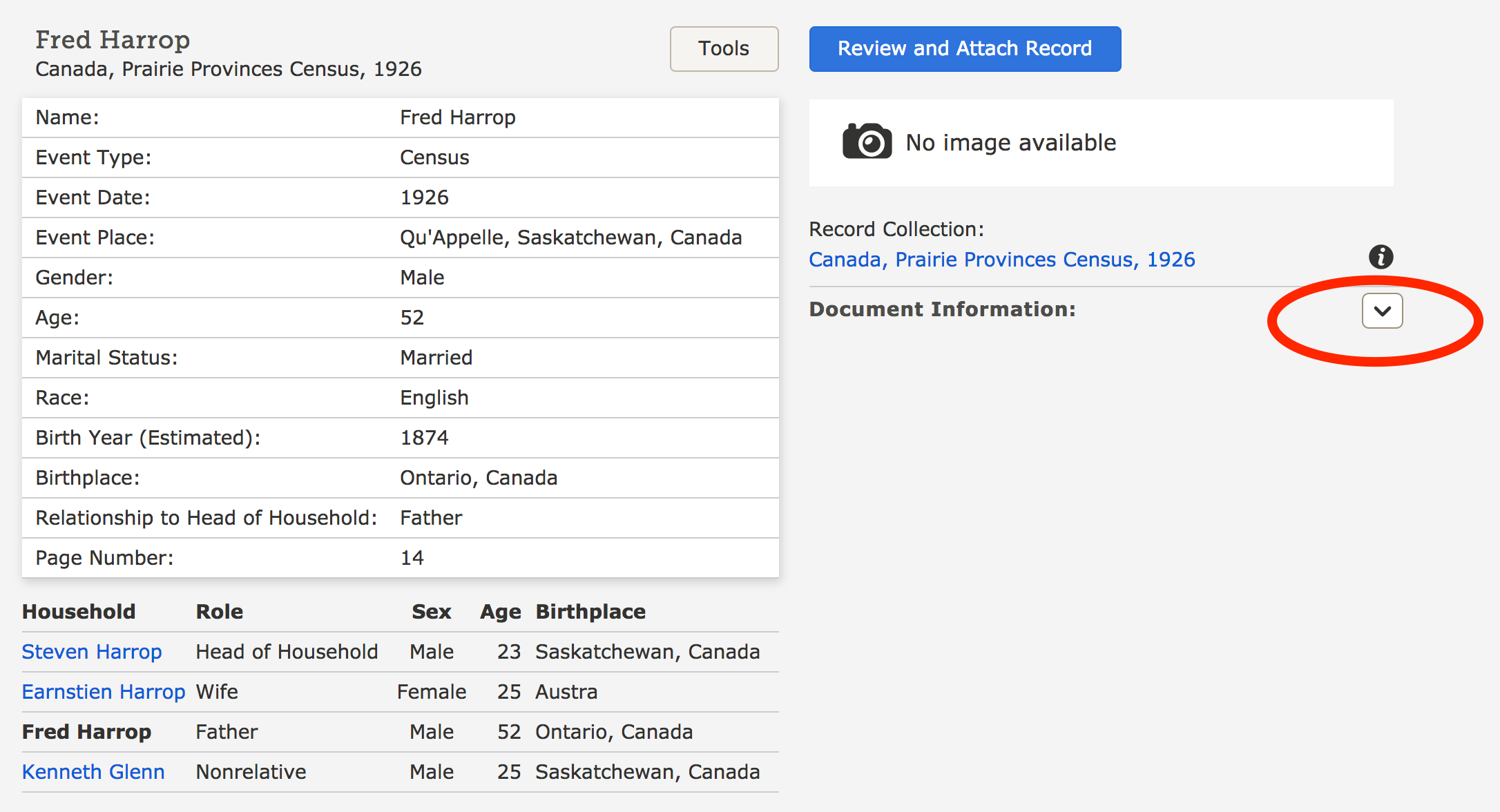This screenshot has height=812, width=1500.
Task: Open the Canada, Prairie Provinces Census, 1926 link
Action: (x=1001, y=260)
